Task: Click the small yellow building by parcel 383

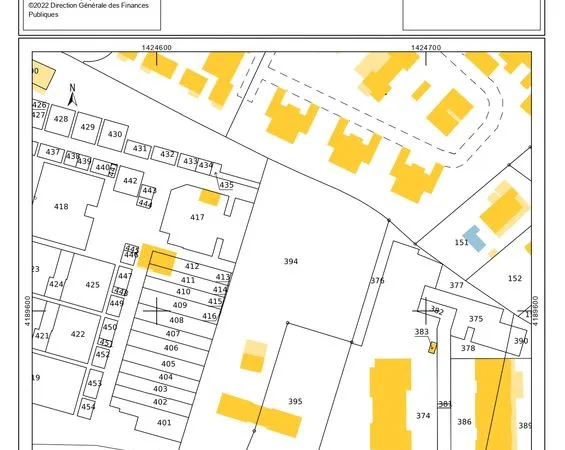Action: 432,348
